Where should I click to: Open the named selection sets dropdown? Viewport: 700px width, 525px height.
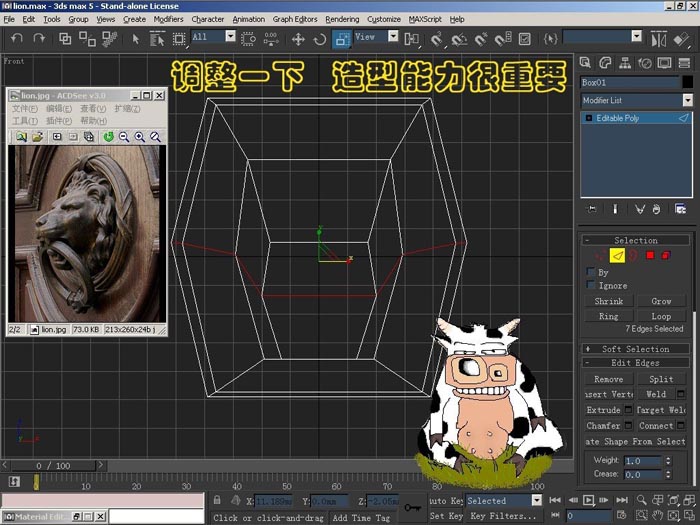point(637,36)
